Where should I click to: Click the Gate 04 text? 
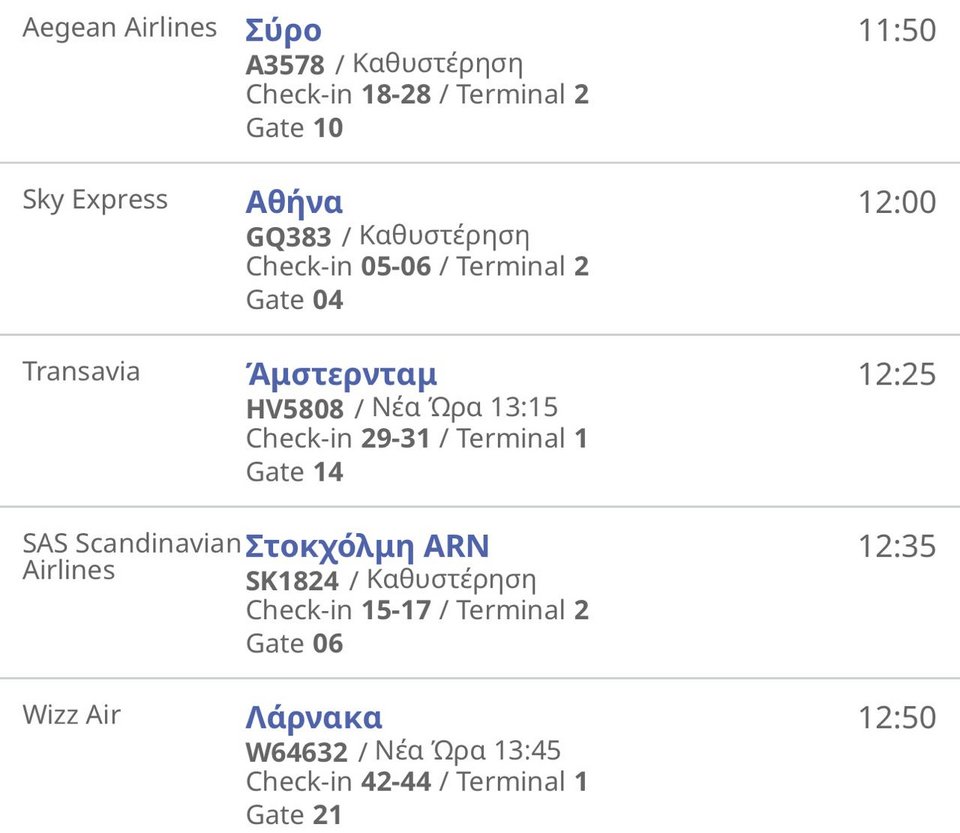coord(294,300)
